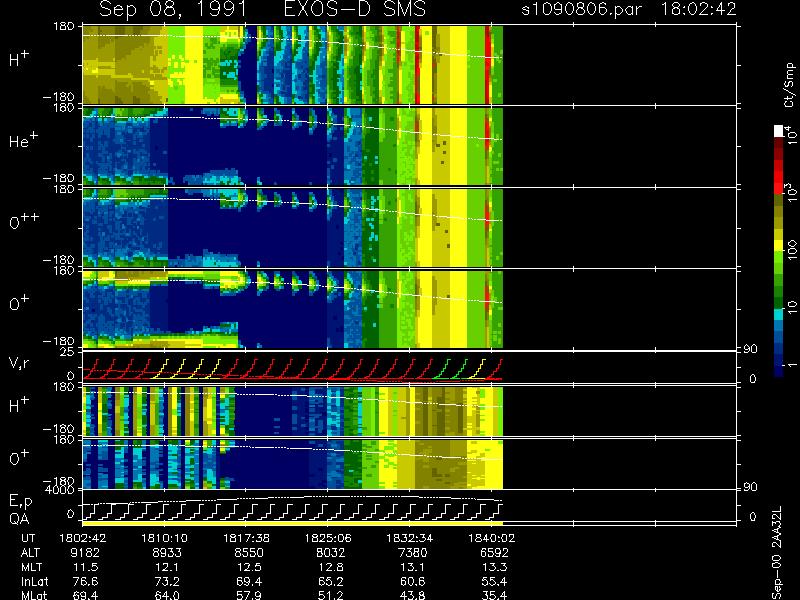Screen dimensions: 800x600
Task: Click altitude value "8550"
Action: pyautogui.click(x=249, y=552)
